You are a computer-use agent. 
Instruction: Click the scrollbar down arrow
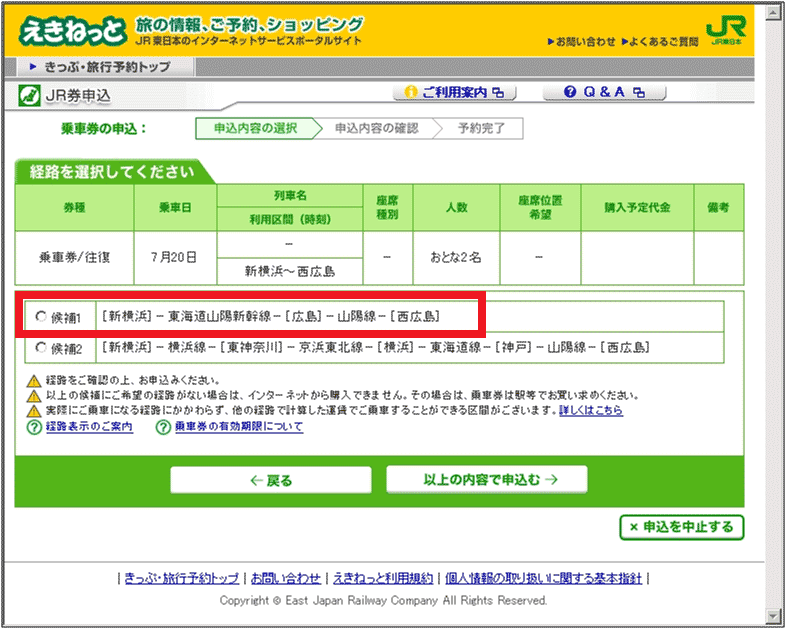pos(773,614)
